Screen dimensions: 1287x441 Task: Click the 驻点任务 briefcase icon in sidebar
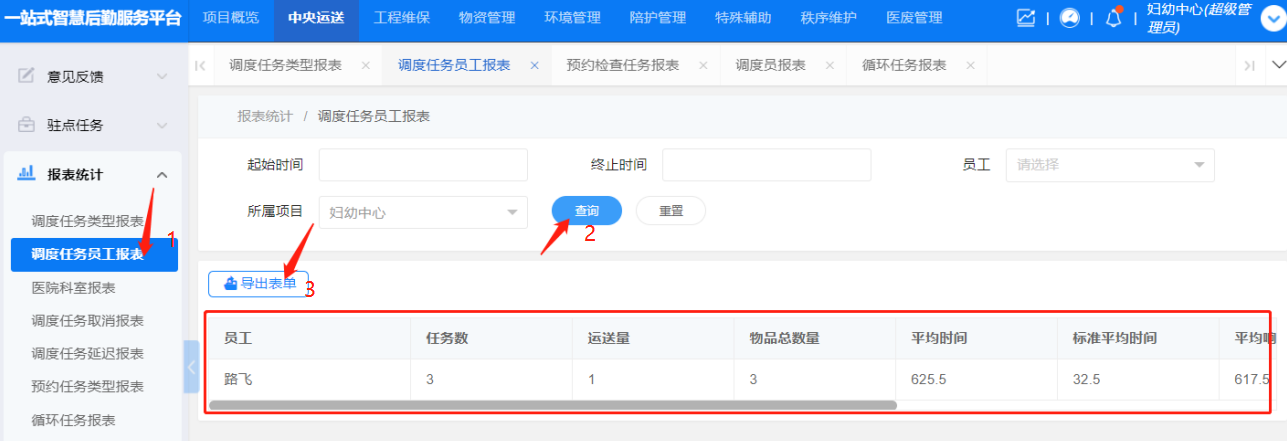tap(27, 125)
